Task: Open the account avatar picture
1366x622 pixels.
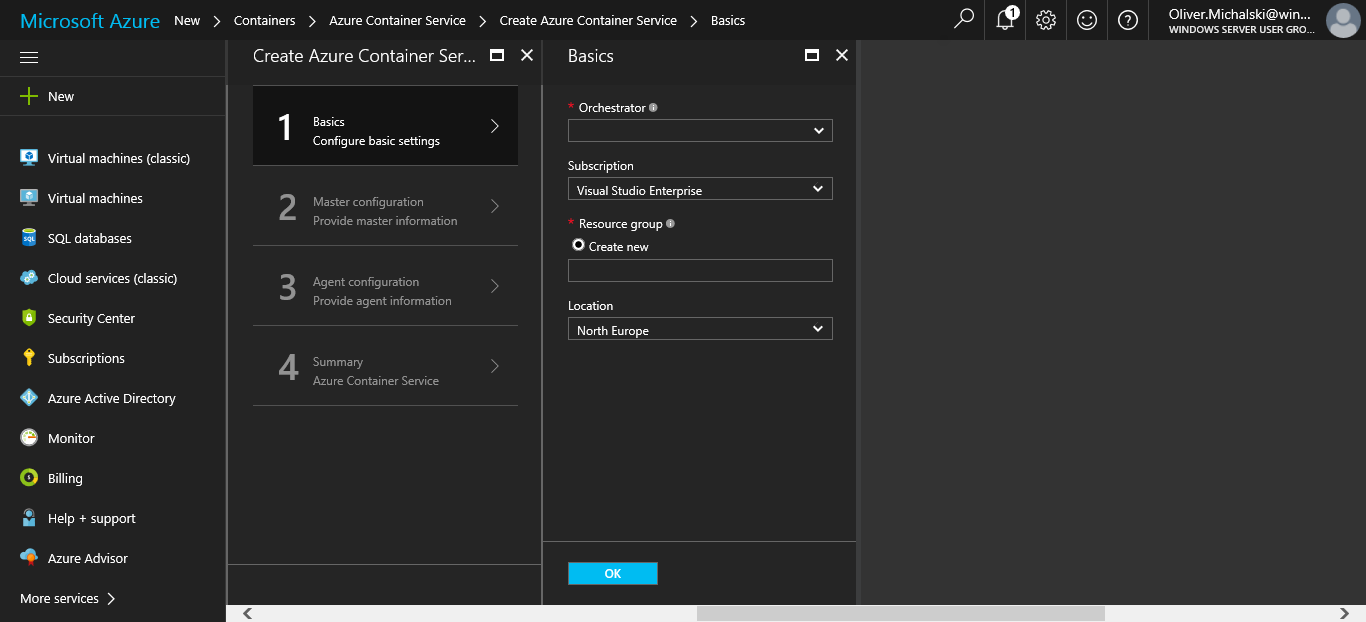Action: [1342, 20]
